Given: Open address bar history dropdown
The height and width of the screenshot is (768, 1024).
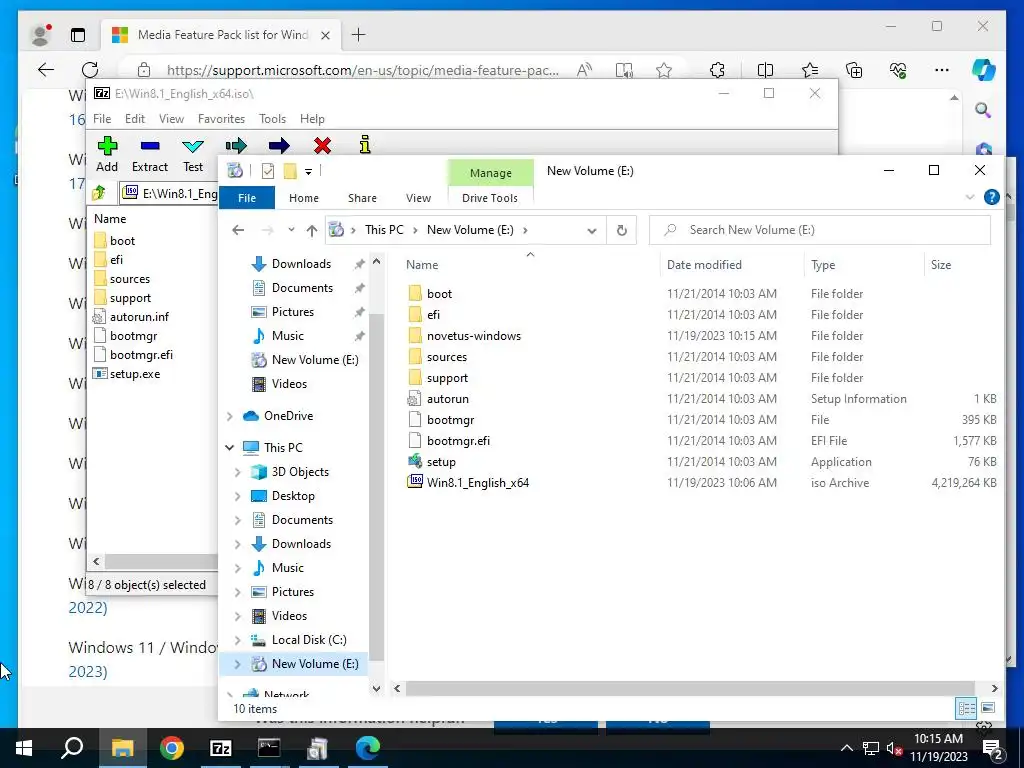Looking at the screenshot, I should pyautogui.click(x=592, y=230).
